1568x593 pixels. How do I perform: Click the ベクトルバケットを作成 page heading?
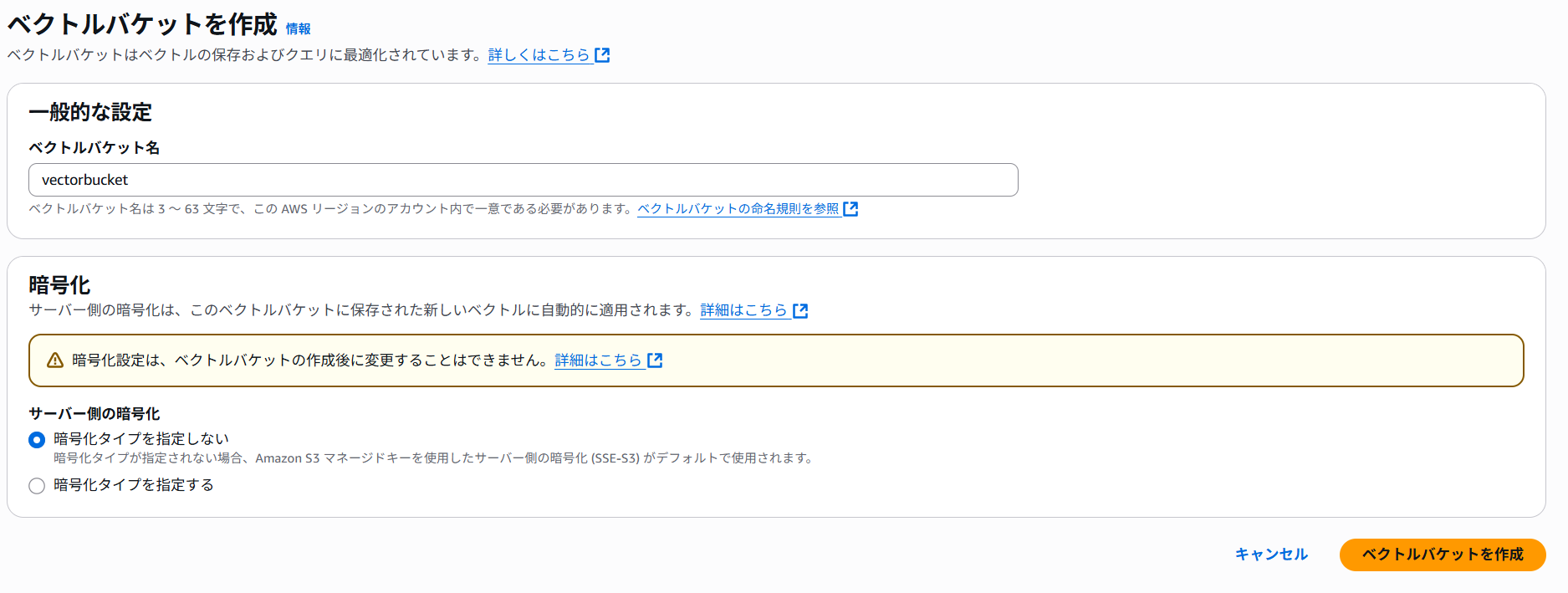click(x=142, y=24)
